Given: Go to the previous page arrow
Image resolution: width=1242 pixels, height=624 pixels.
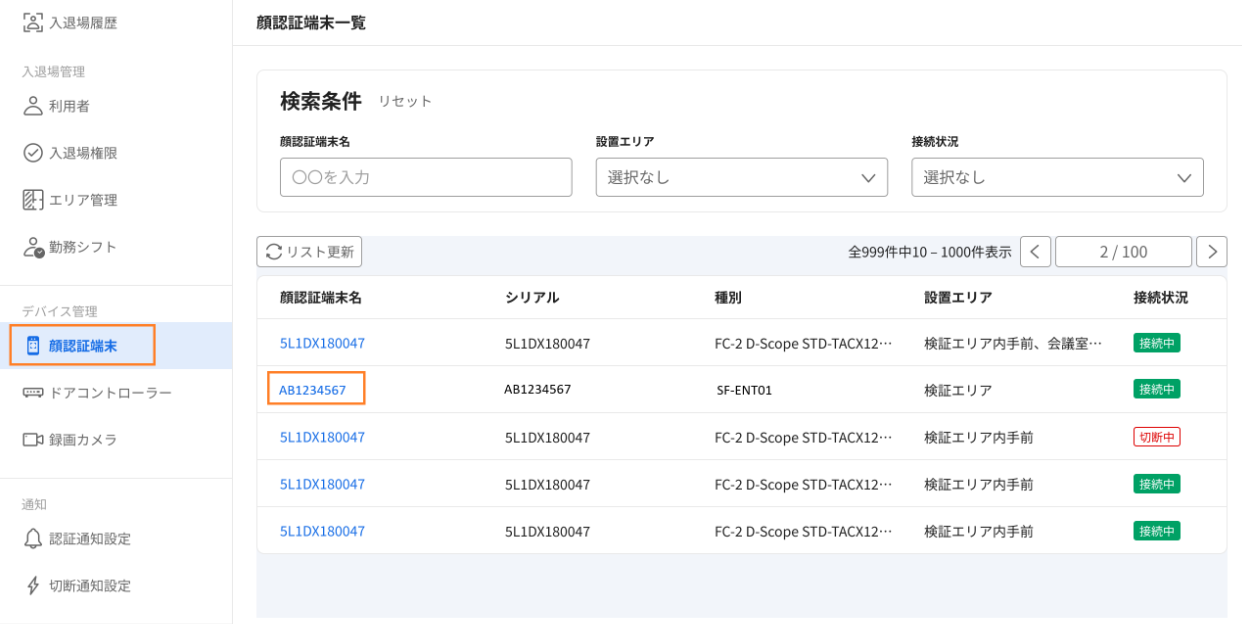Looking at the screenshot, I should coord(1036,252).
